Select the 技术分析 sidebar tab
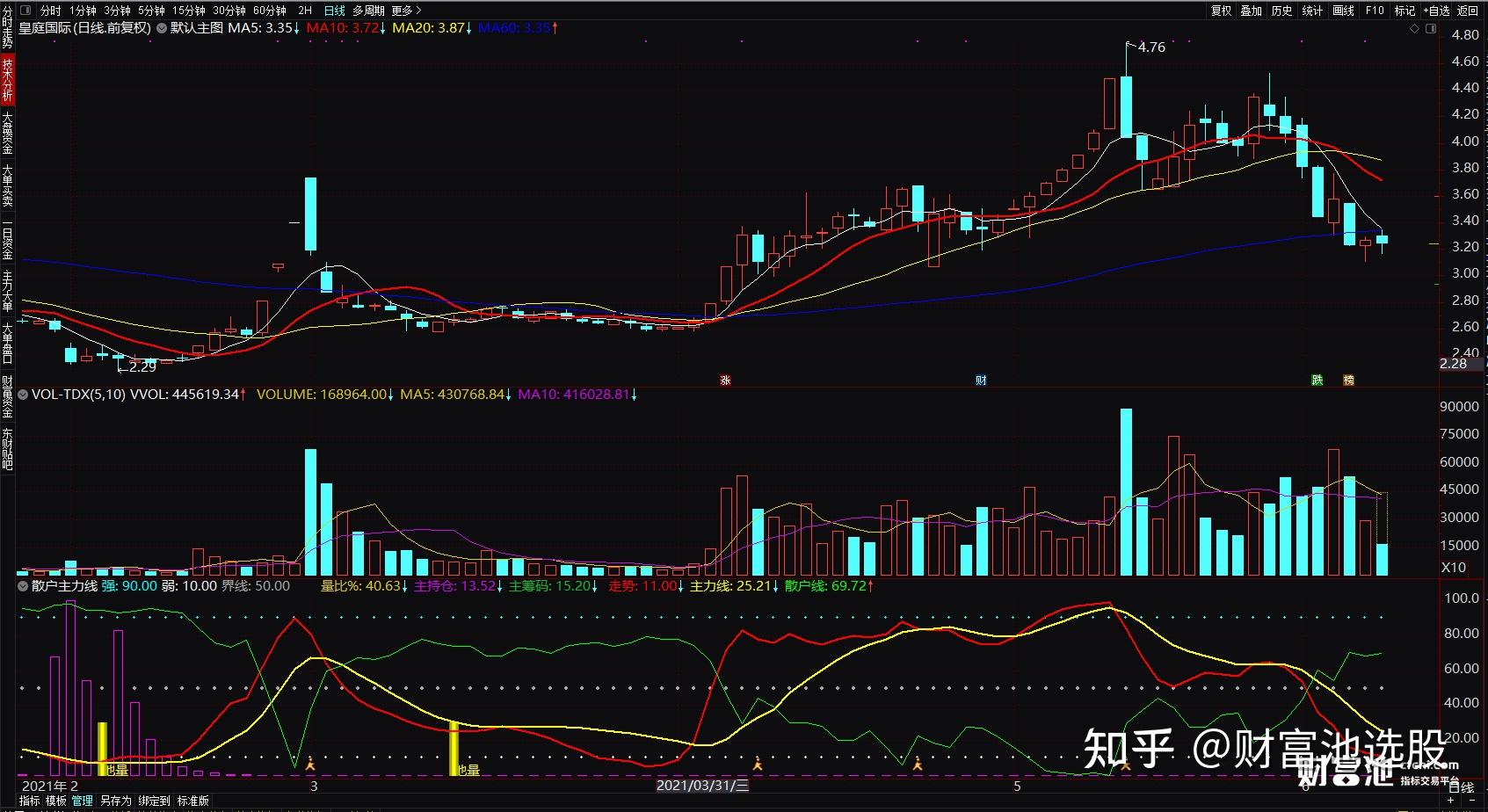The height and width of the screenshot is (812, 1488). pyautogui.click(x=7, y=80)
